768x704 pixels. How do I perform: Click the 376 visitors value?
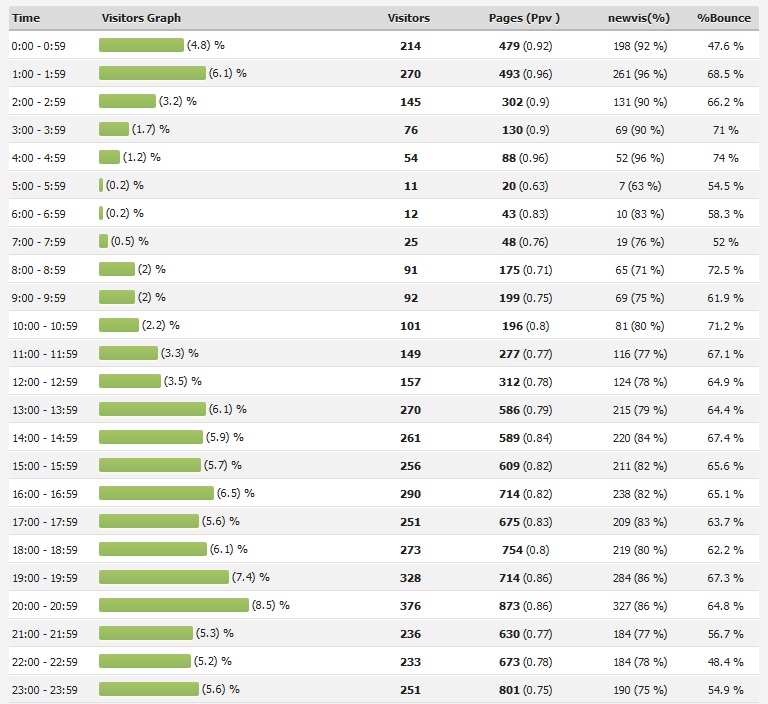click(411, 606)
